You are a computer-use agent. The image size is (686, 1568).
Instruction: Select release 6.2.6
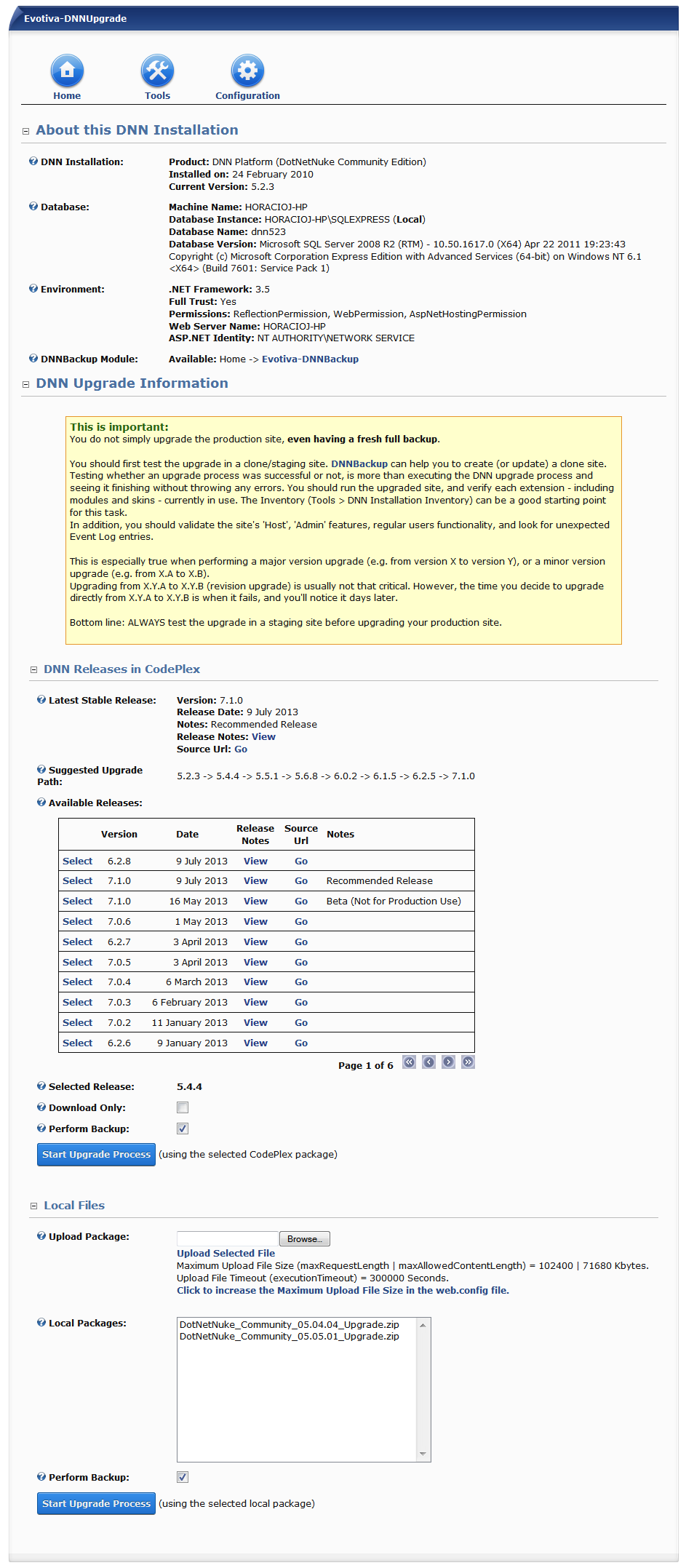(77, 1043)
